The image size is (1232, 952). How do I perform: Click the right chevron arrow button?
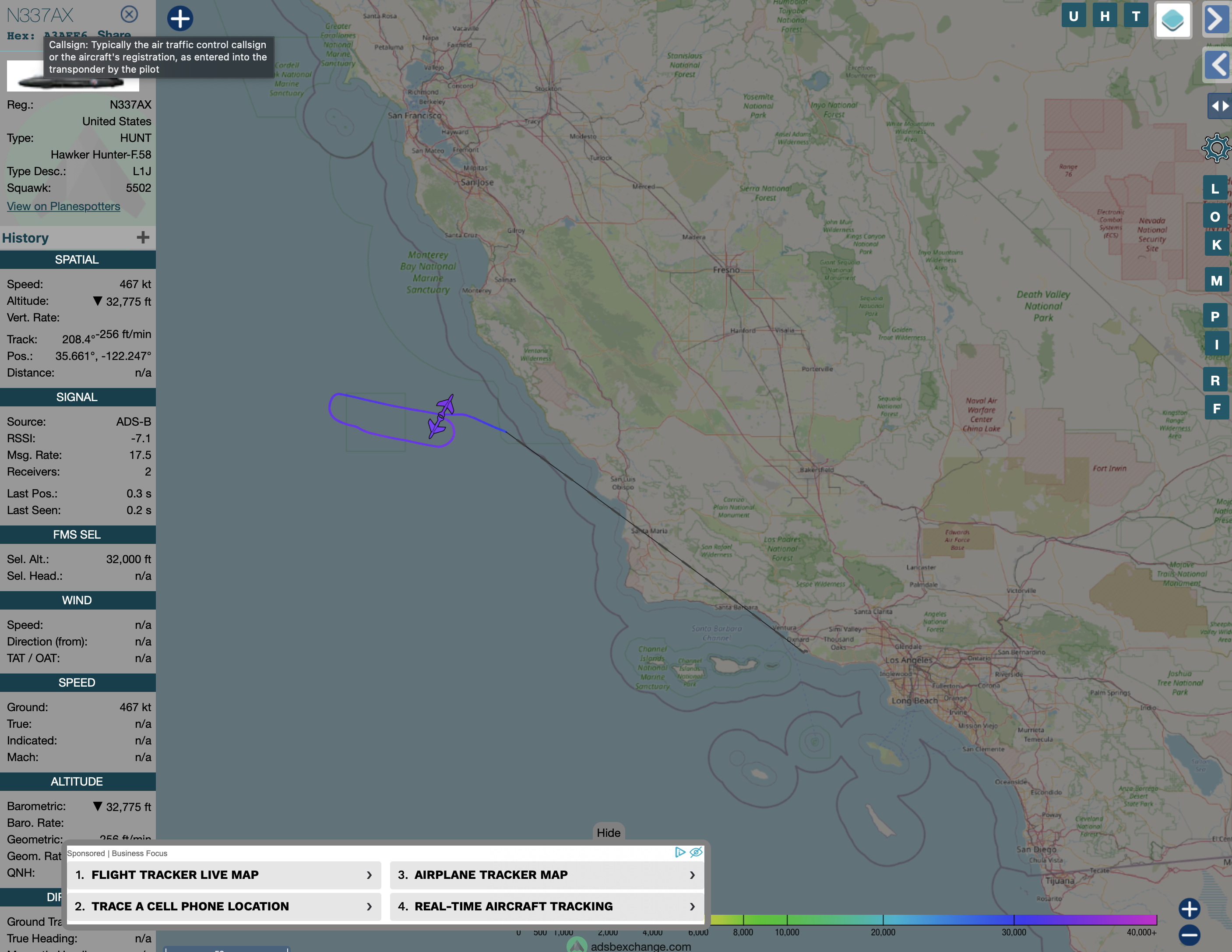pos(1217,20)
